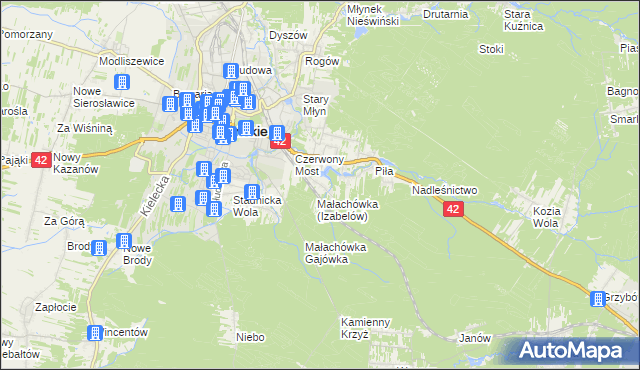Click the building marker on Brody label
This screenshot has height=370, width=640.
click(x=99, y=248)
